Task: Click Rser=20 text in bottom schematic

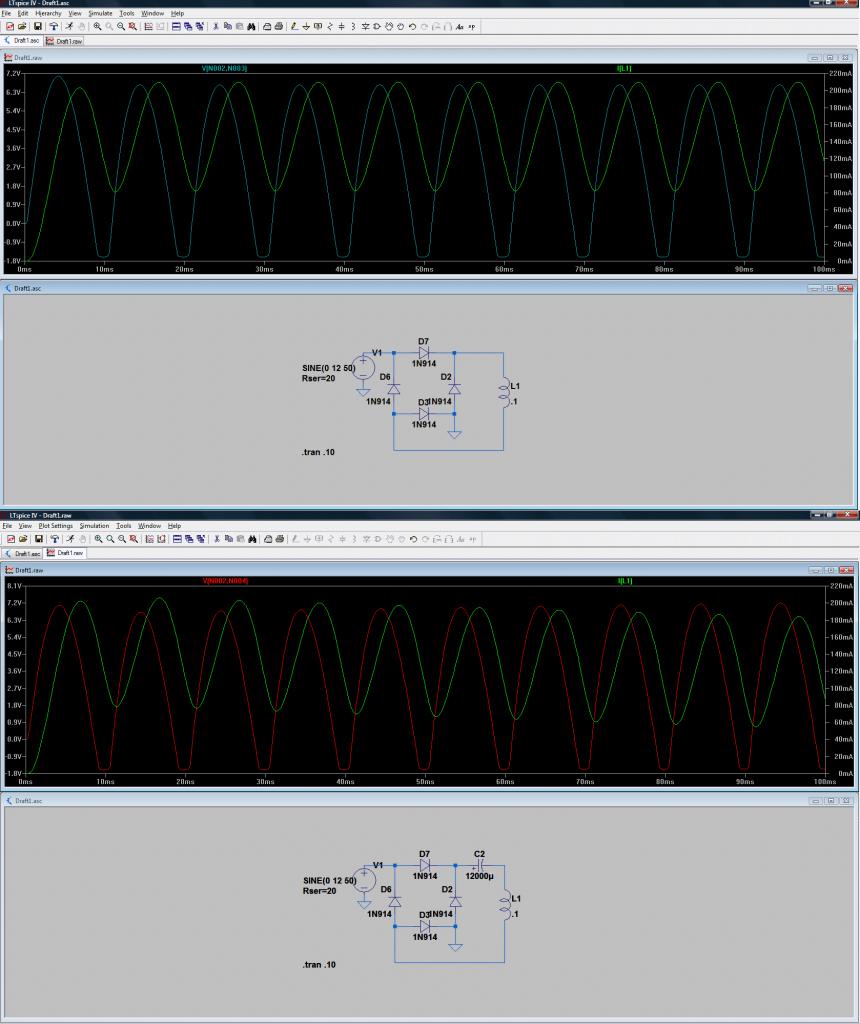Action: click(x=319, y=891)
